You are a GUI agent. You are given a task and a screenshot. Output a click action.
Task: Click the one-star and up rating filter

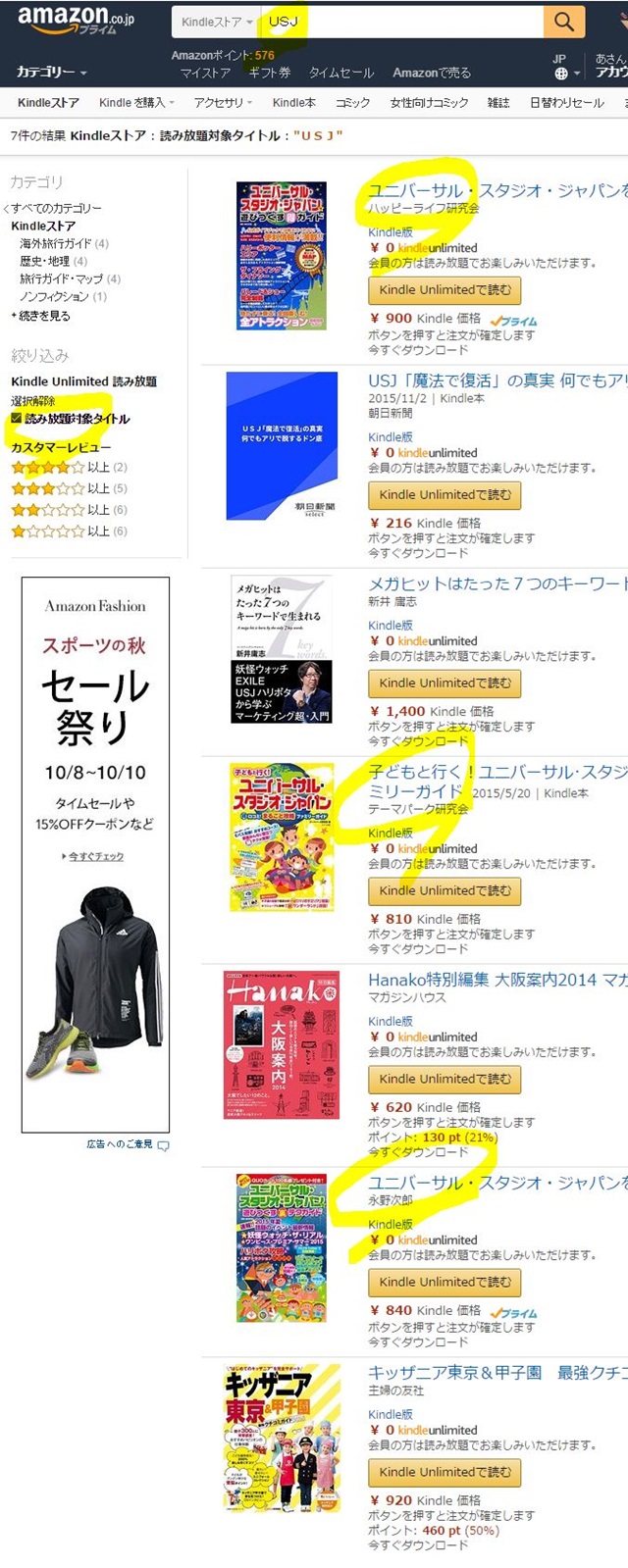coord(69,531)
